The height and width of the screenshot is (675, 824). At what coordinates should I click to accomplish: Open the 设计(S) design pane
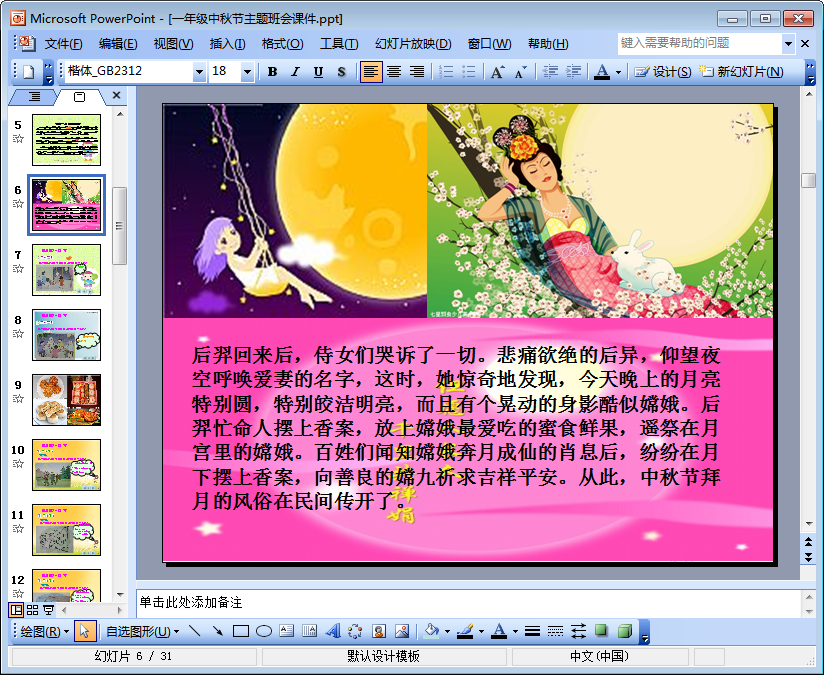[x=662, y=71]
